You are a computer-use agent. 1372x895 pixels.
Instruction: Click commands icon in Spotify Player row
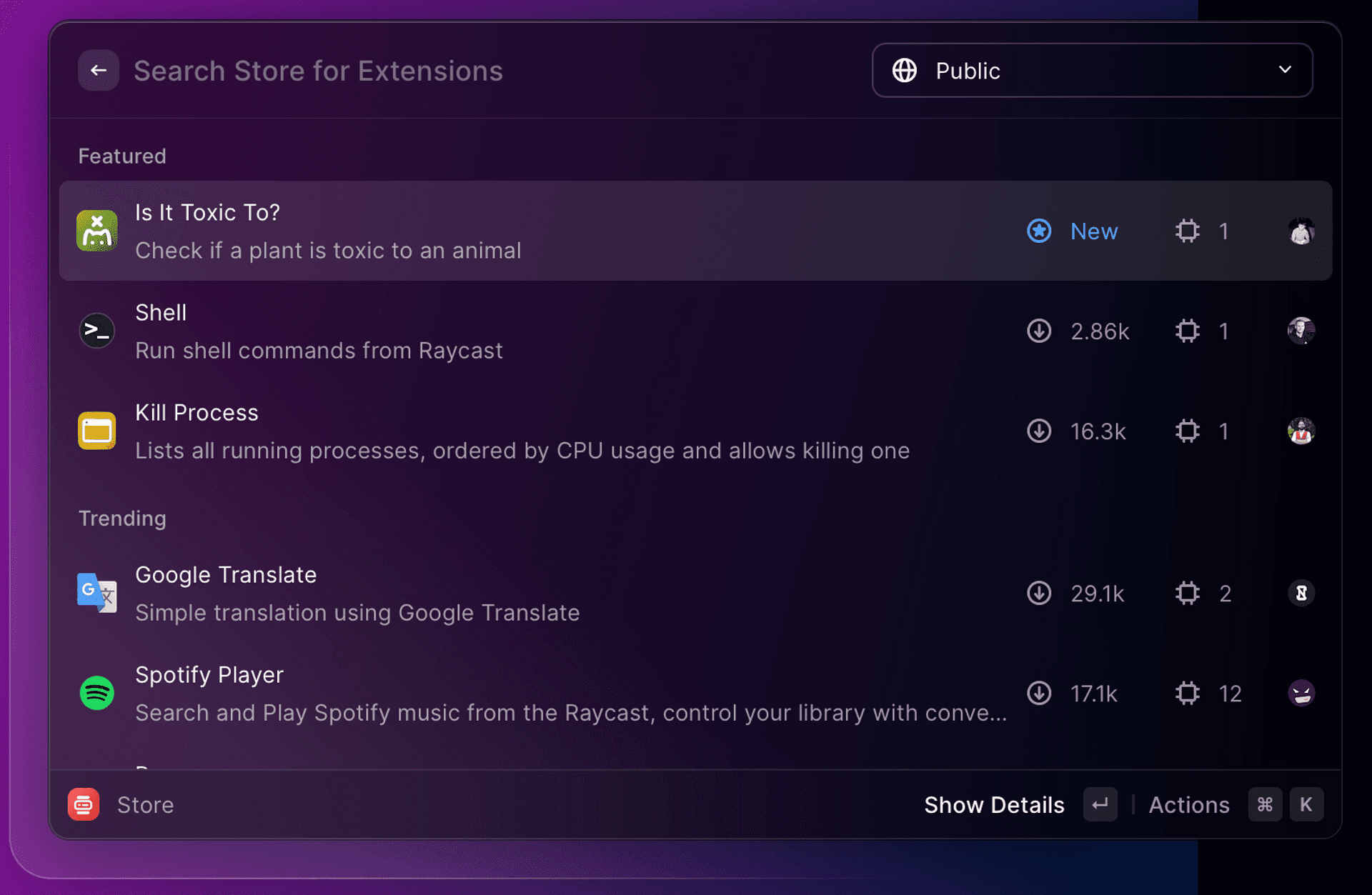1187,693
